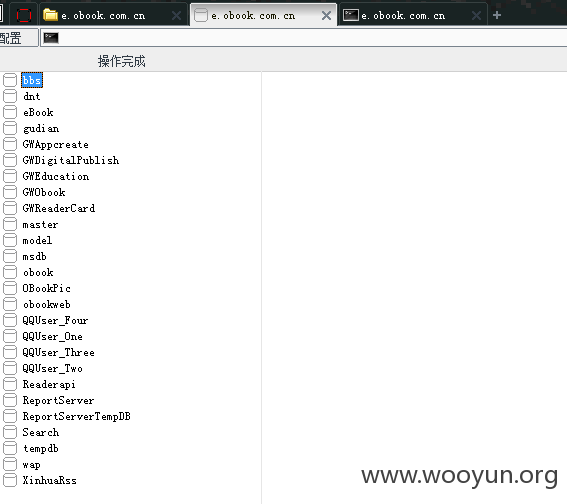Click the database icon beside QQUser_Two
This screenshot has width=567, height=504.
click(x=10, y=368)
